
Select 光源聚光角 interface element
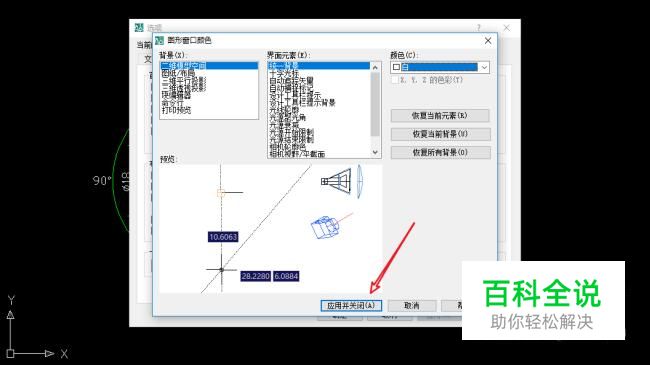288,117
